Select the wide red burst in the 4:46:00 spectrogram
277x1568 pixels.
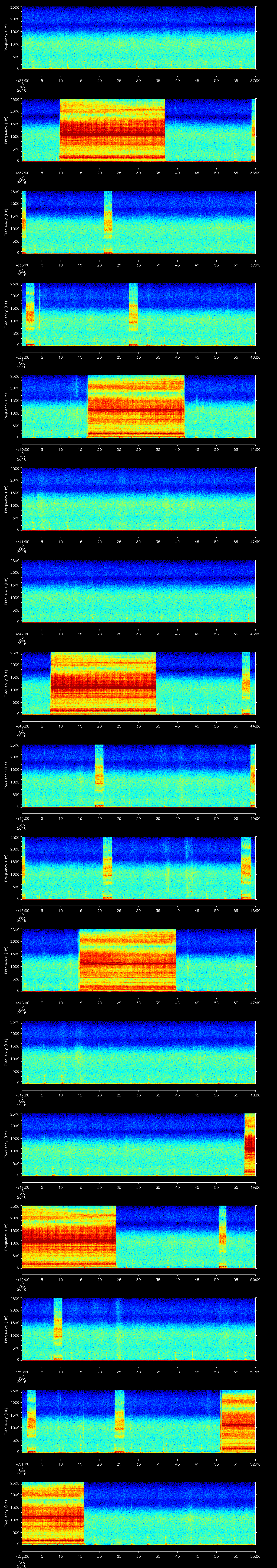click(127, 960)
